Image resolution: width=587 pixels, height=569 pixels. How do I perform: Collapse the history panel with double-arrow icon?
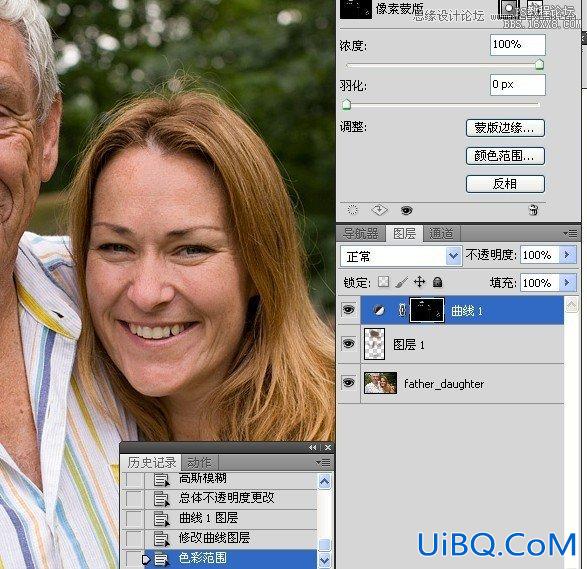(313, 447)
